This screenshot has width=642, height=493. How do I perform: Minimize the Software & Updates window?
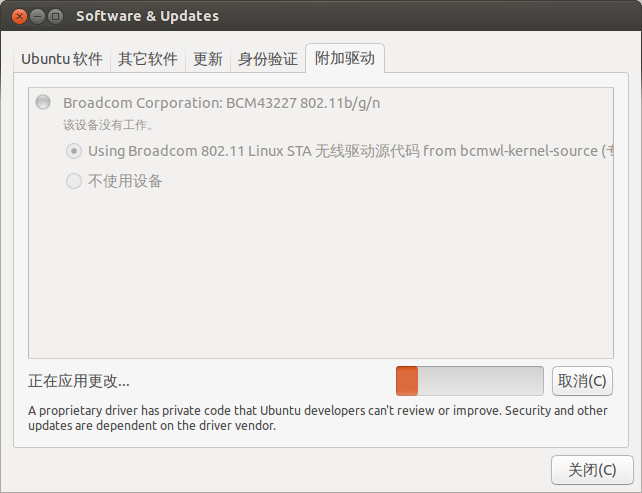tap(37, 16)
